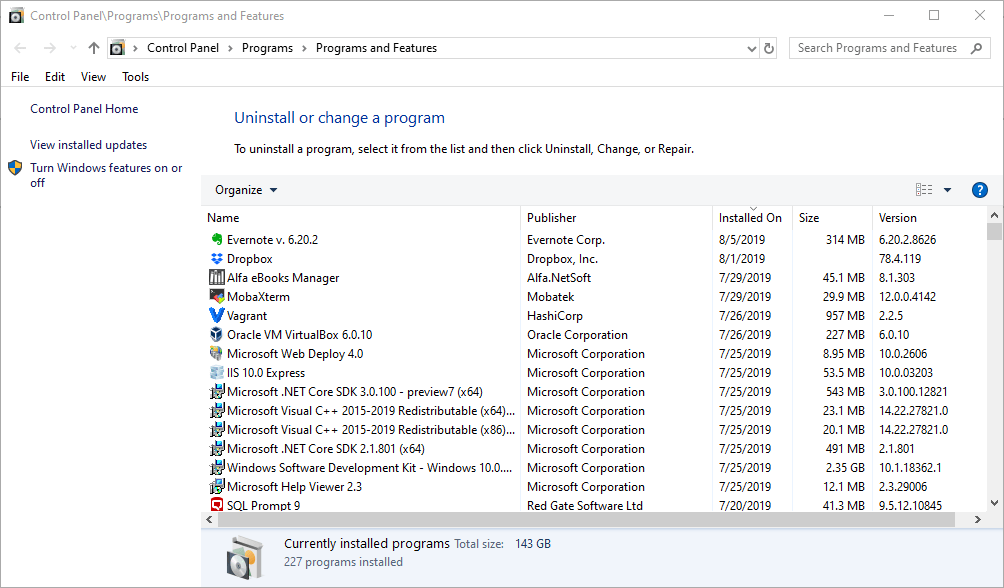Click the .NET Core SDK 2.1.801 icon
The width and height of the screenshot is (1004, 588).
pyautogui.click(x=216, y=448)
